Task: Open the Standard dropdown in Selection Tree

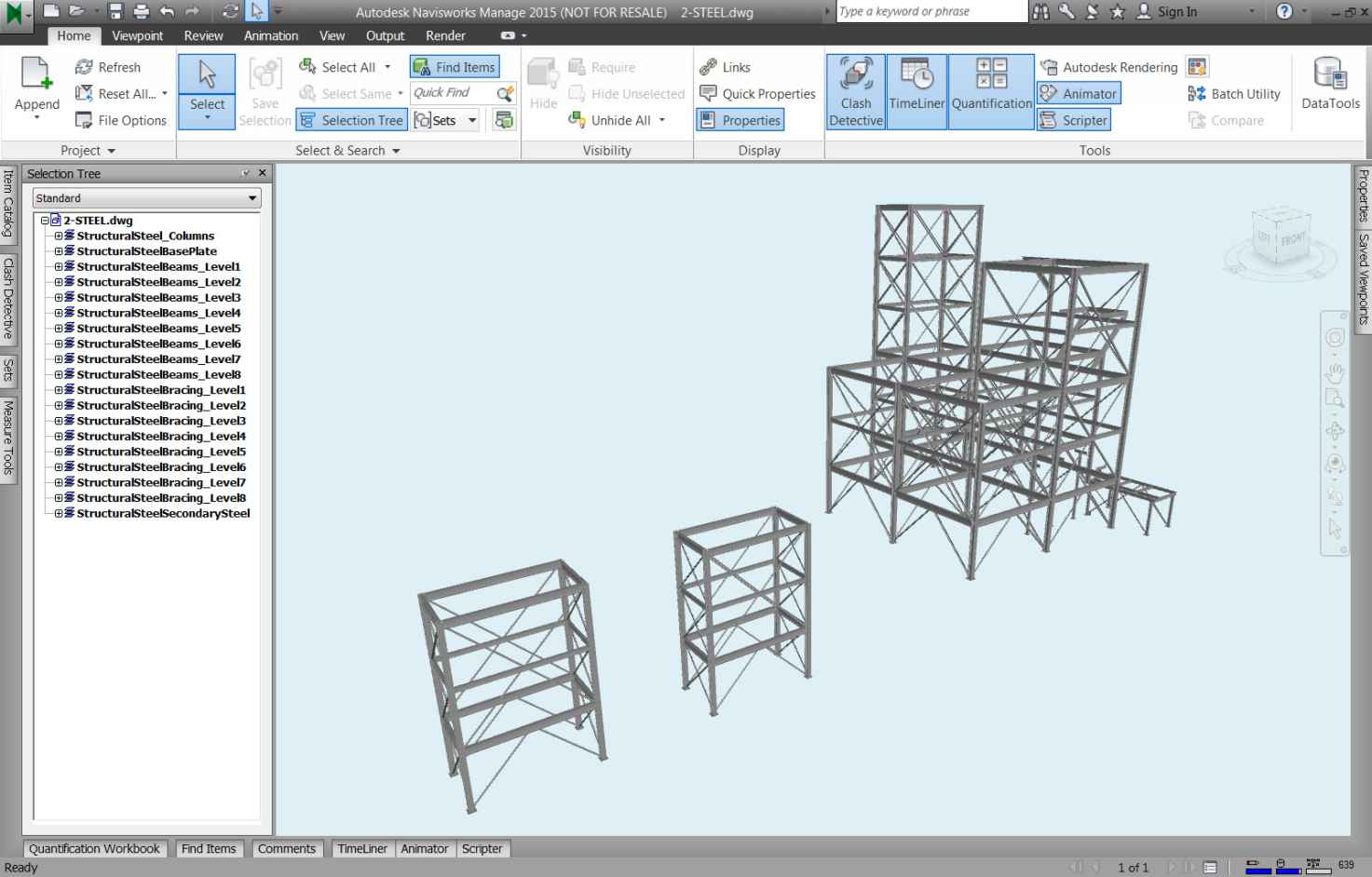Action: point(147,198)
